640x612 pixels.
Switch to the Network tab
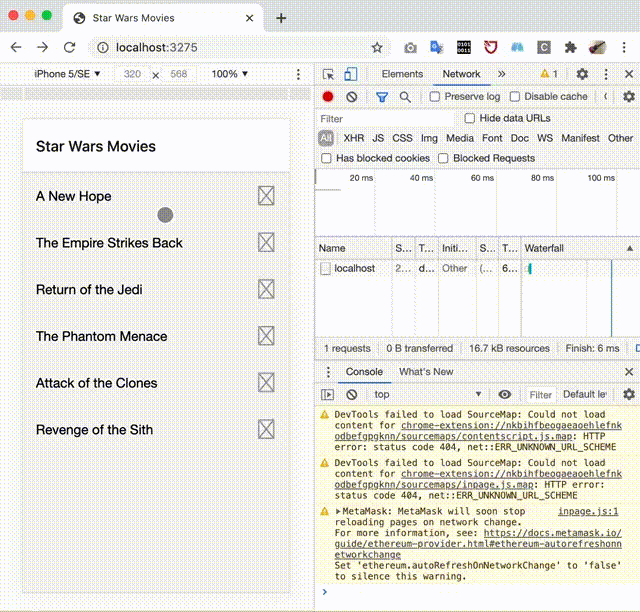pos(461,74)
